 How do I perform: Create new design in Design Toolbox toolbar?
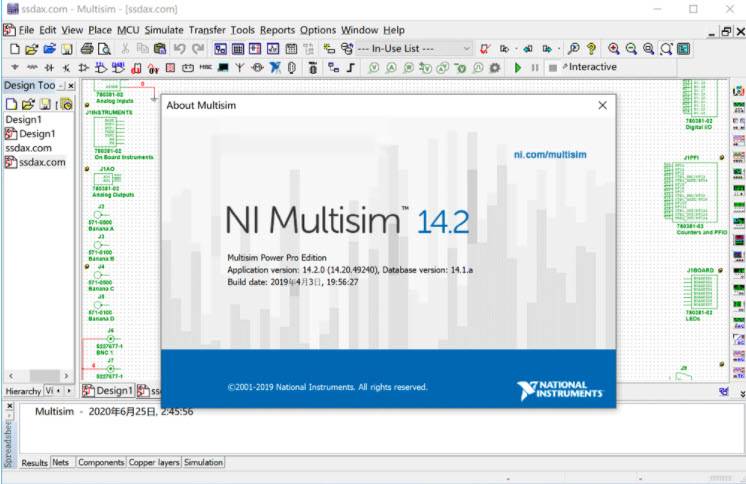pyautogui.click(x=11, y=104)
